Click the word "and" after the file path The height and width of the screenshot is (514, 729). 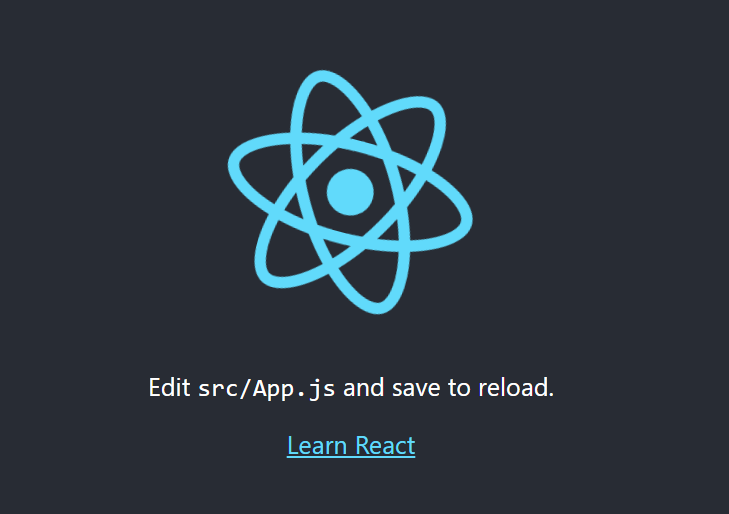364,387
